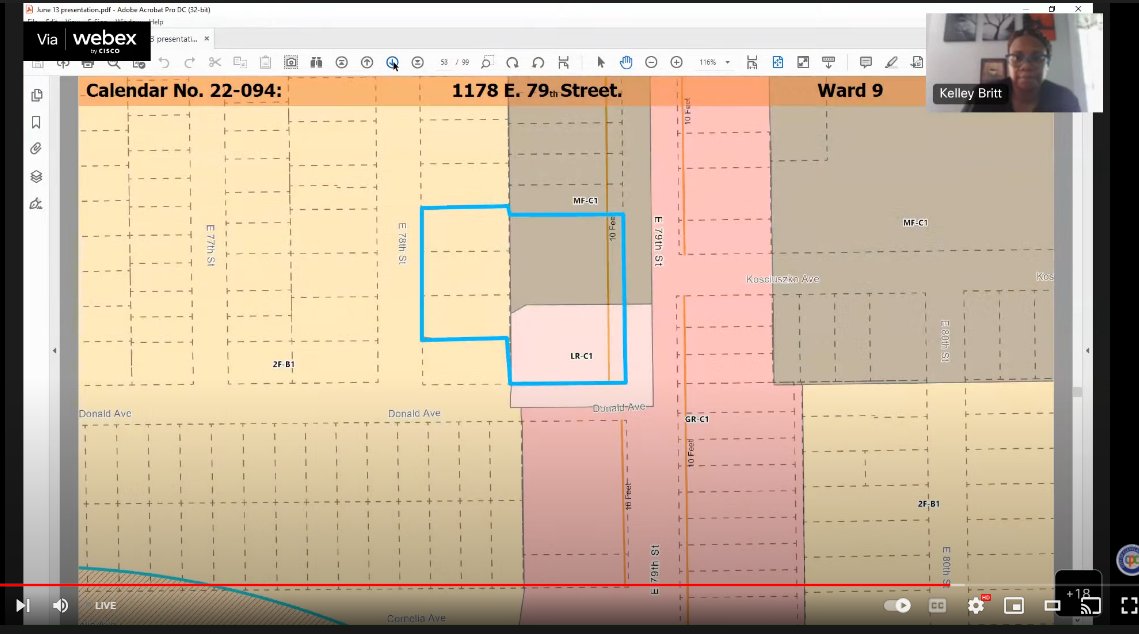
Task: Select the arrow Selection tool
Action: [601, 62]
